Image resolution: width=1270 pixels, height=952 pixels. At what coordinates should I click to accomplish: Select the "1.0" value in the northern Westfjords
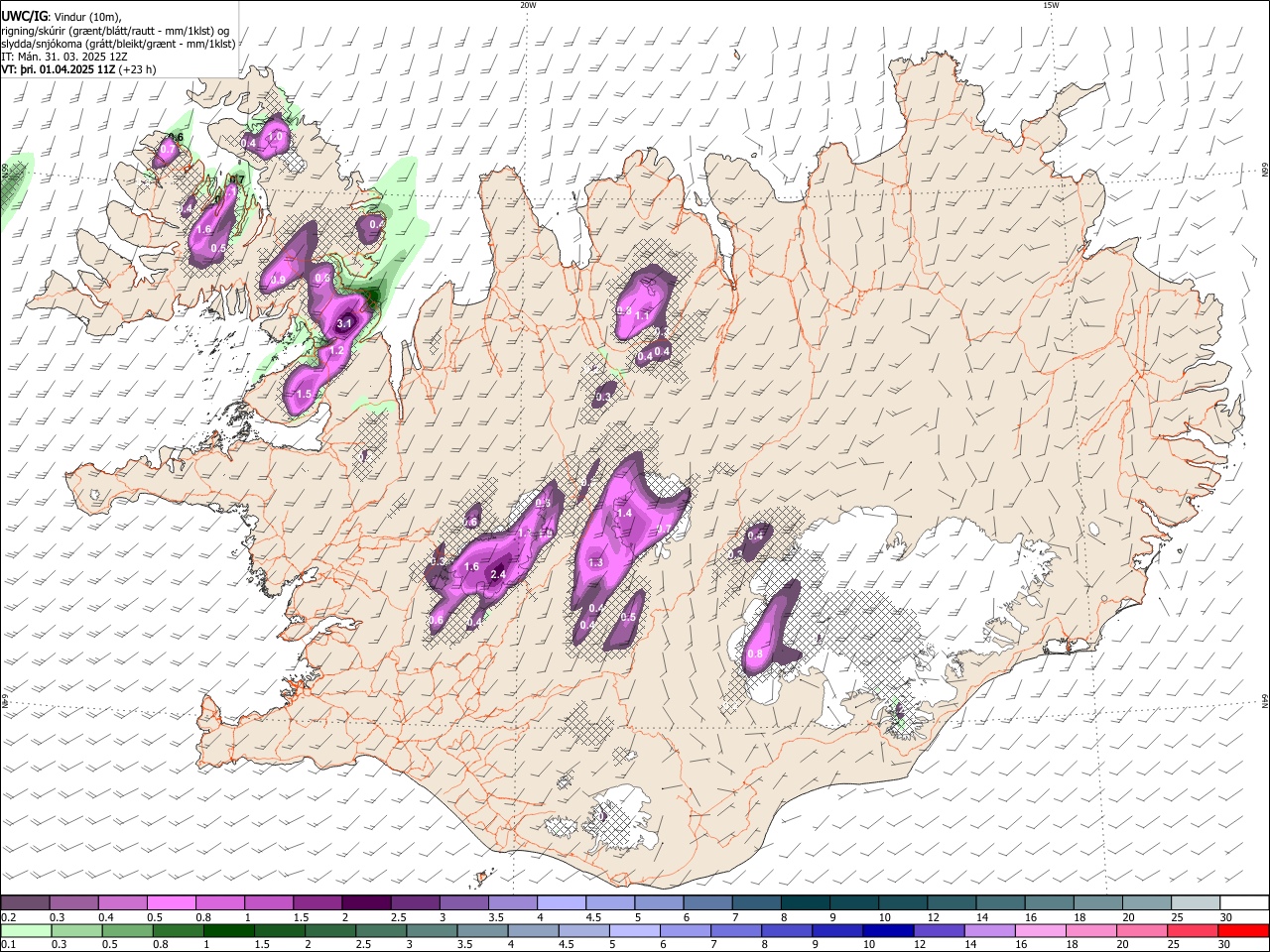(276, 136)
